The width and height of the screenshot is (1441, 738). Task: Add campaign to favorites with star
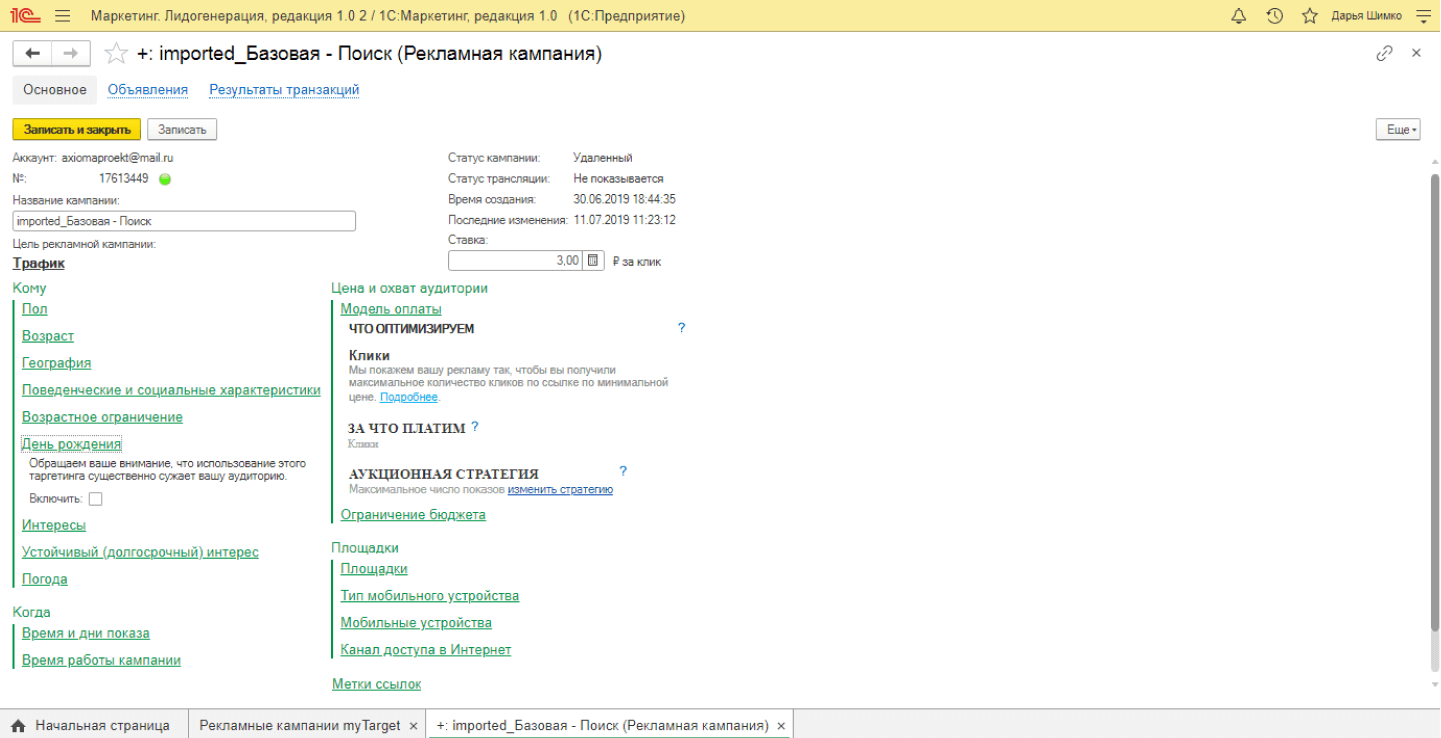pyautogui.click(x=117, y=54)
